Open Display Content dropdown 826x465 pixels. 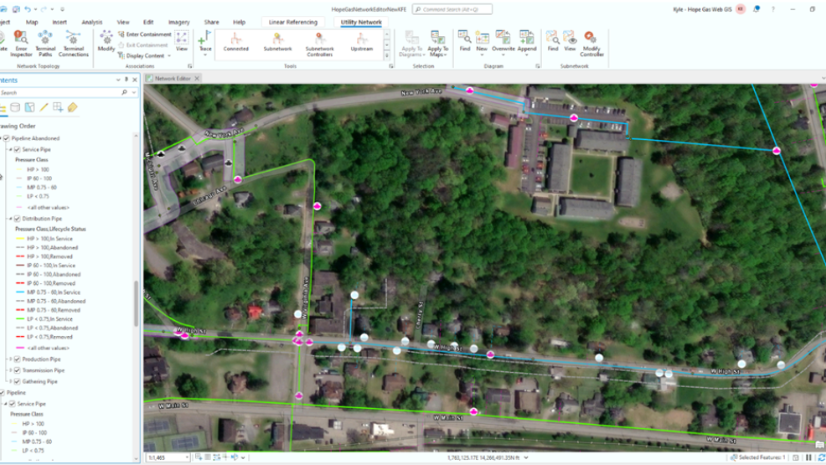click(144, 56)
